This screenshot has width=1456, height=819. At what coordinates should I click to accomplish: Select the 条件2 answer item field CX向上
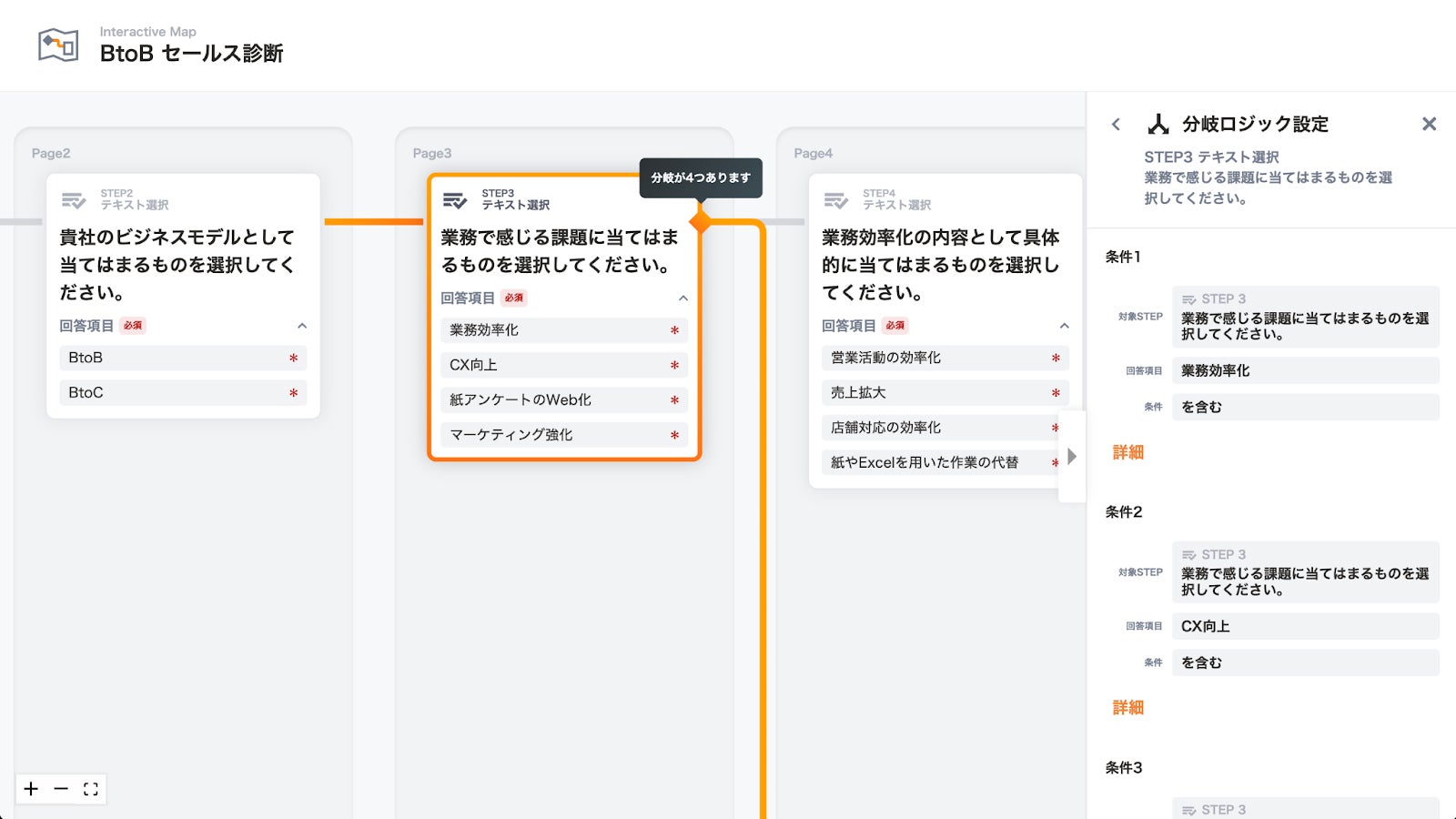pos(1306,626)
